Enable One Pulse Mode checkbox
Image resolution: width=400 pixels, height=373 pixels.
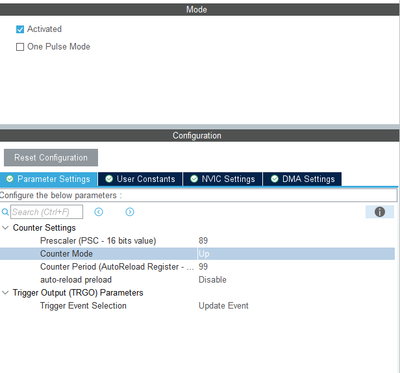20,47
